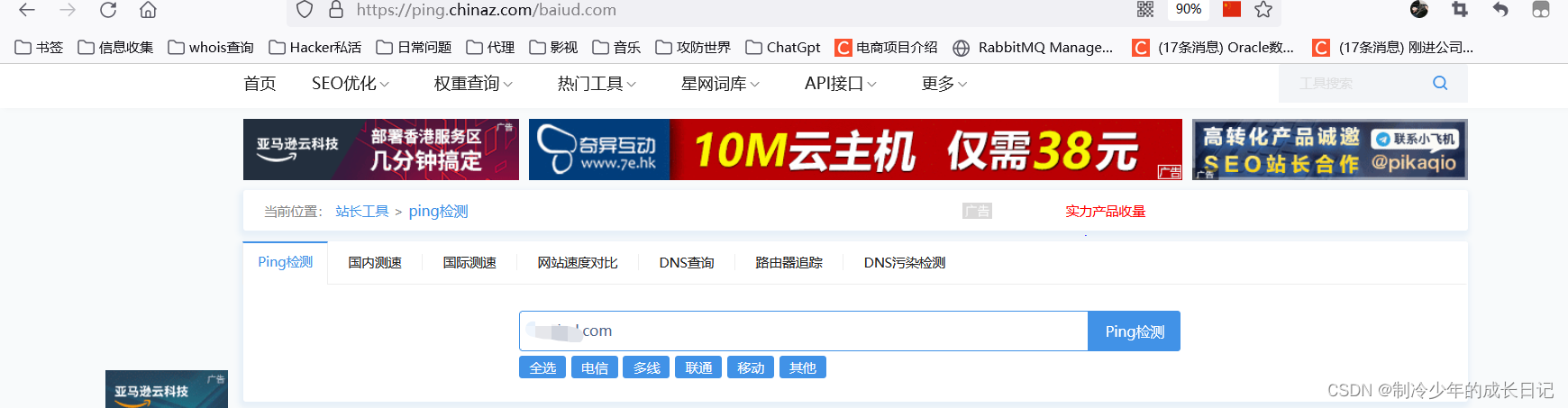Screen dimensions: 1568x408
Task: Open the 影视 bookmarks folder
Action: [553, 48]
